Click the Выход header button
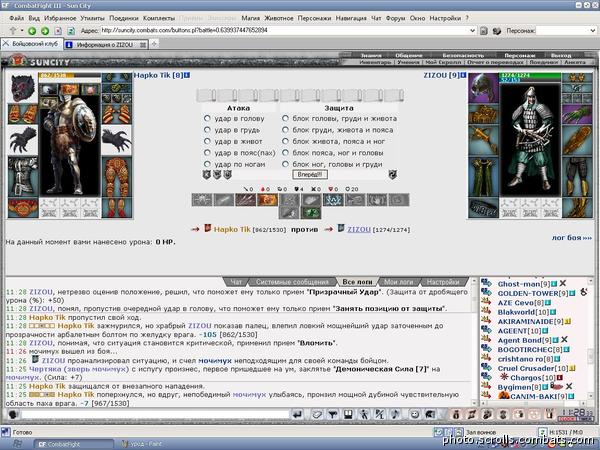This screenshot has height=450, width=600. point(561,55)
